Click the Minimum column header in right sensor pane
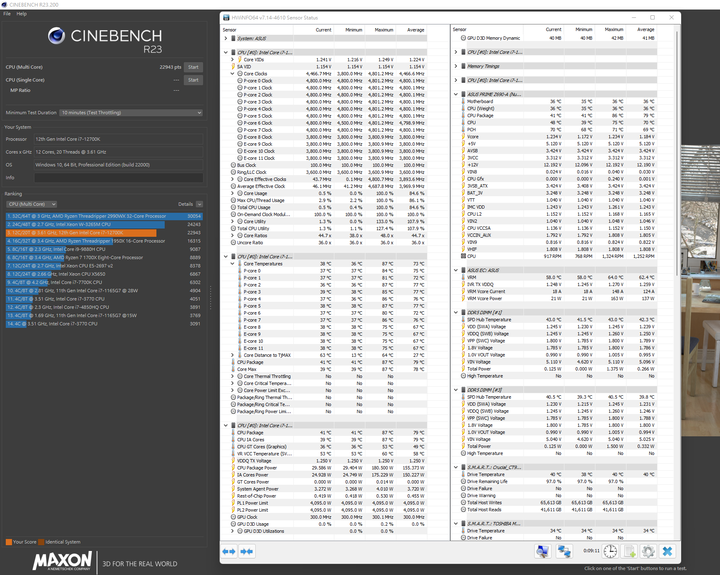This screenshot has height=575, width=720. pos(584,29)
